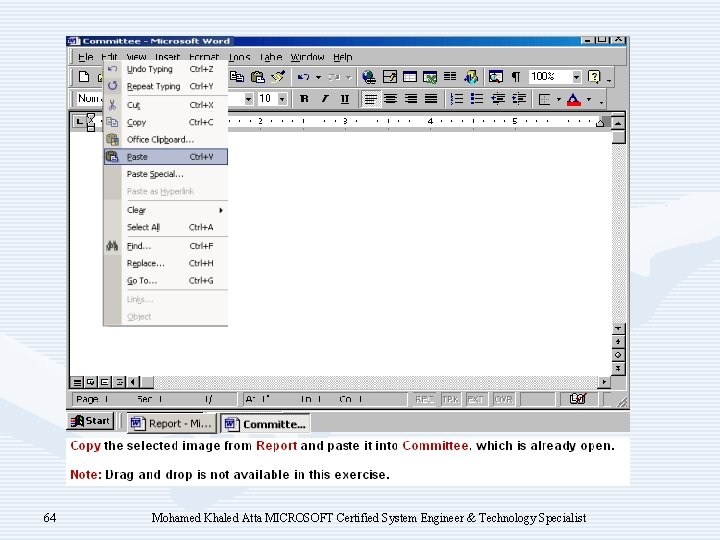Open the font size 10 dropdown
The width and height of the screenshot is (720, 540).
tap(282, 99)
